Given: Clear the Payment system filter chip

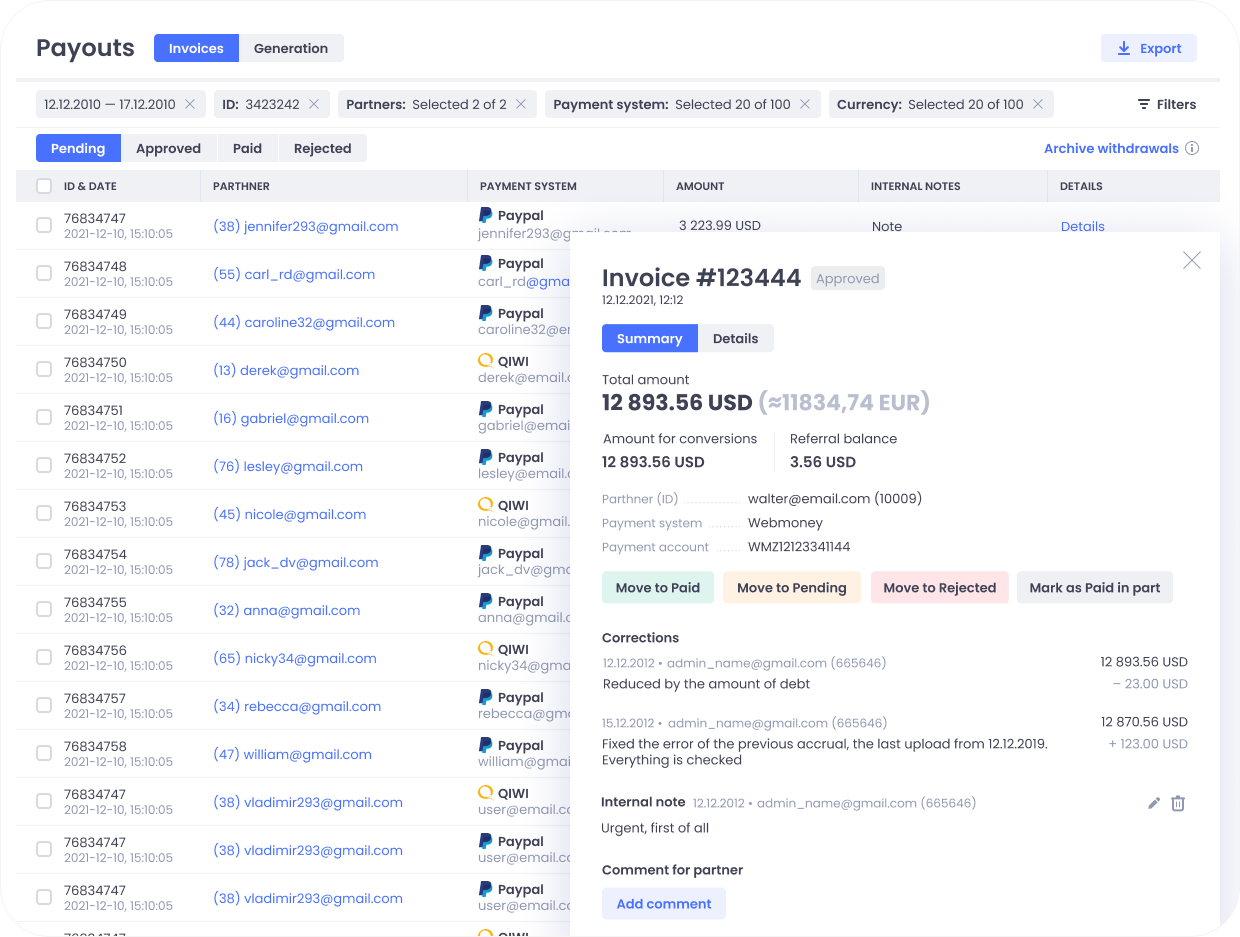Looking at the screenshot, I should click(x=805, y=104).
